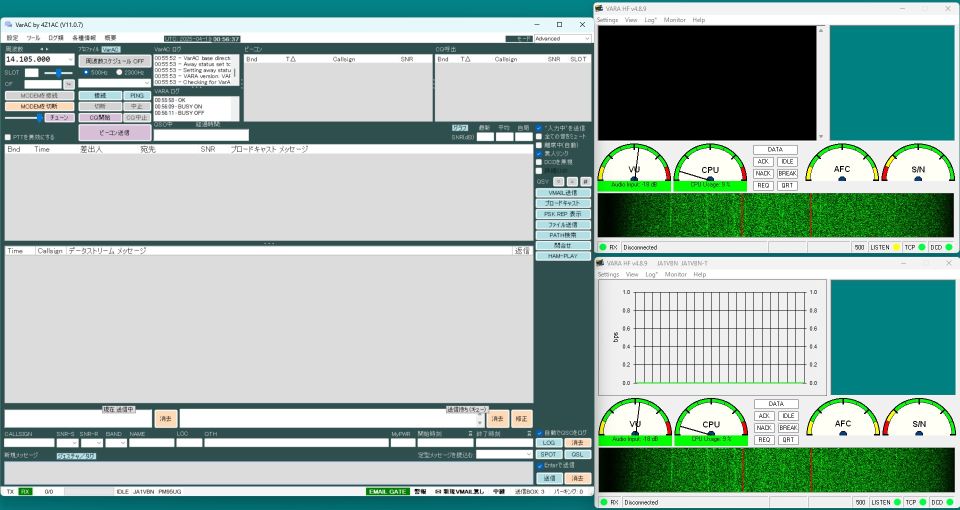The width and height of the screenshot is (960, 510).
Task: Open Help menu in lower VARA HF window
Action: (x=699, y=274)
